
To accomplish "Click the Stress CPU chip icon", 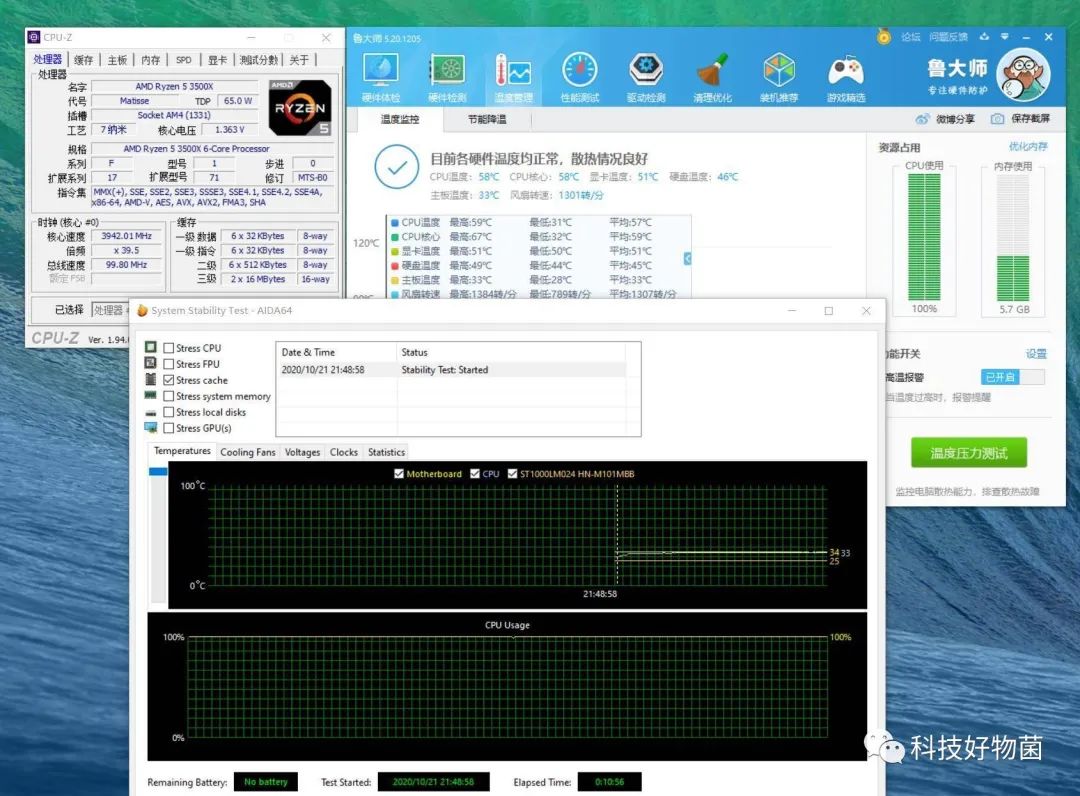I will (151, 347).
